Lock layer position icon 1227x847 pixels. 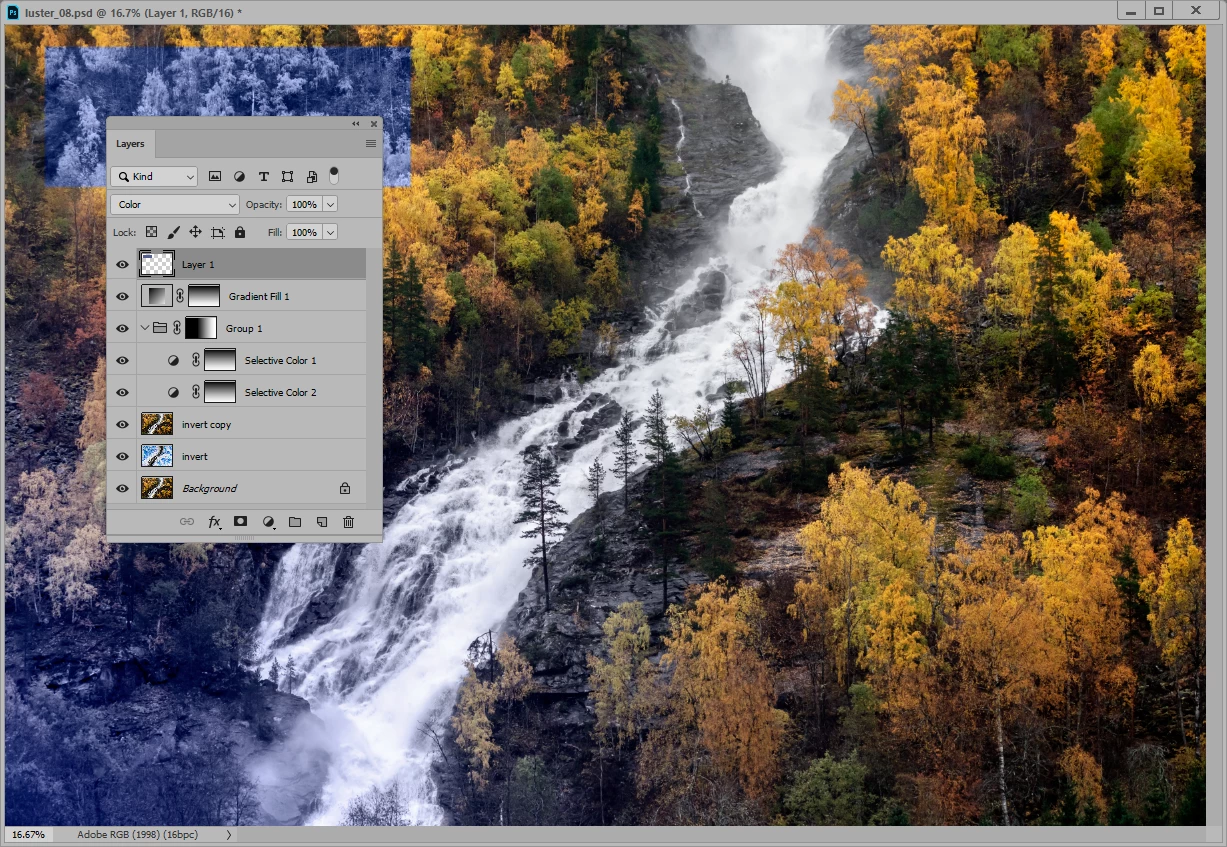pos(196,232)
